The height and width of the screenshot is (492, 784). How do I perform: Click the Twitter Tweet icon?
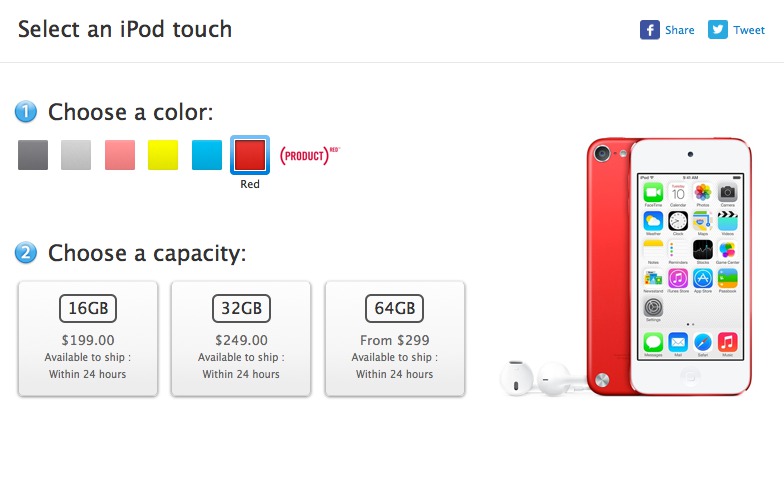(718, 30)
